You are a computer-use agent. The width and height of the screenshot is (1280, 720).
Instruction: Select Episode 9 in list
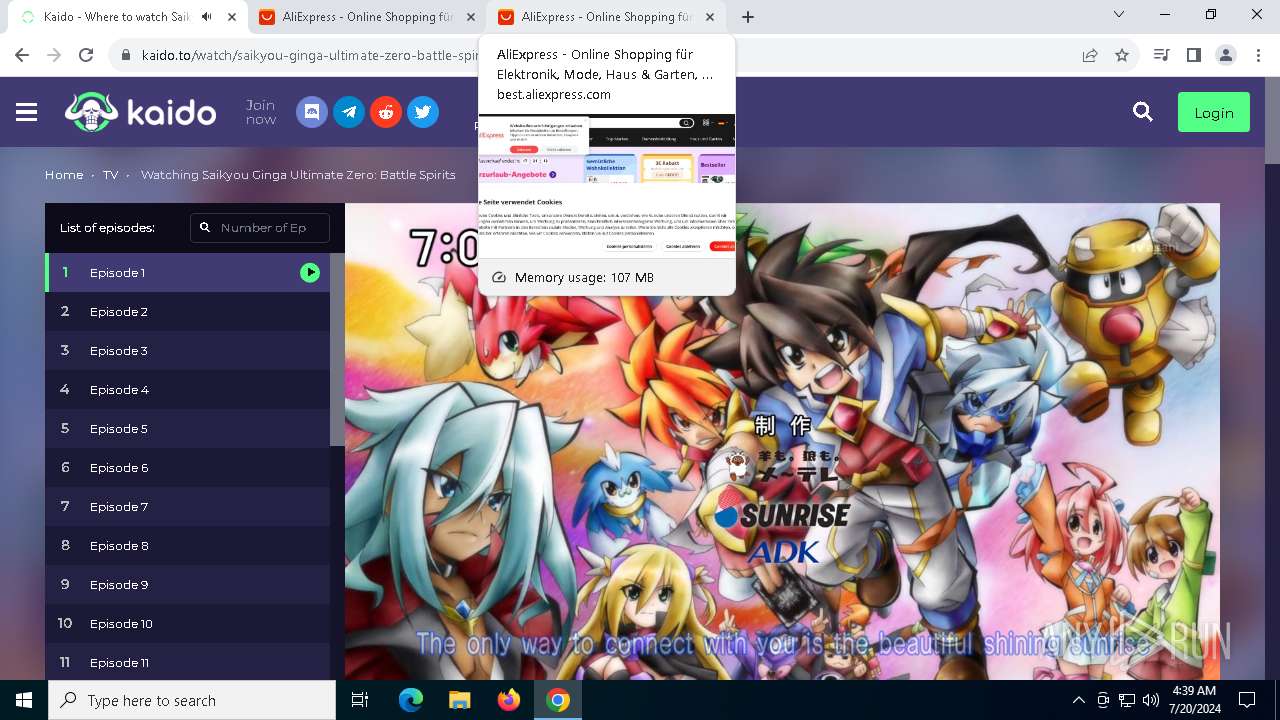pos(187,584)
